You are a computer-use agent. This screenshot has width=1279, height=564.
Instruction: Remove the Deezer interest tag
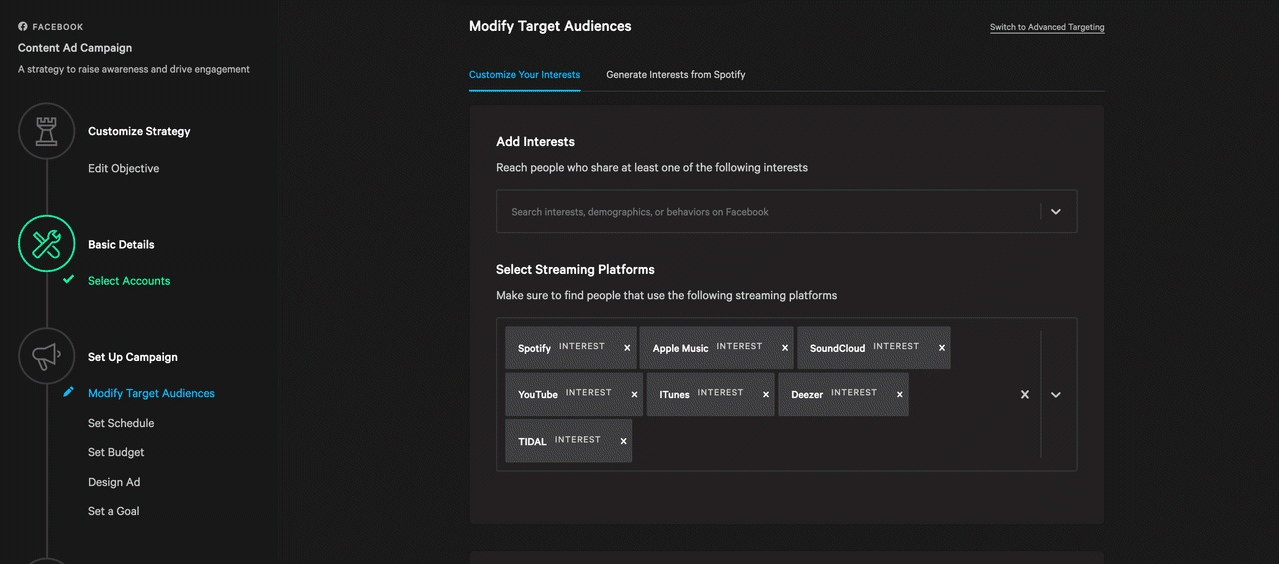click(x=900, y=394)
